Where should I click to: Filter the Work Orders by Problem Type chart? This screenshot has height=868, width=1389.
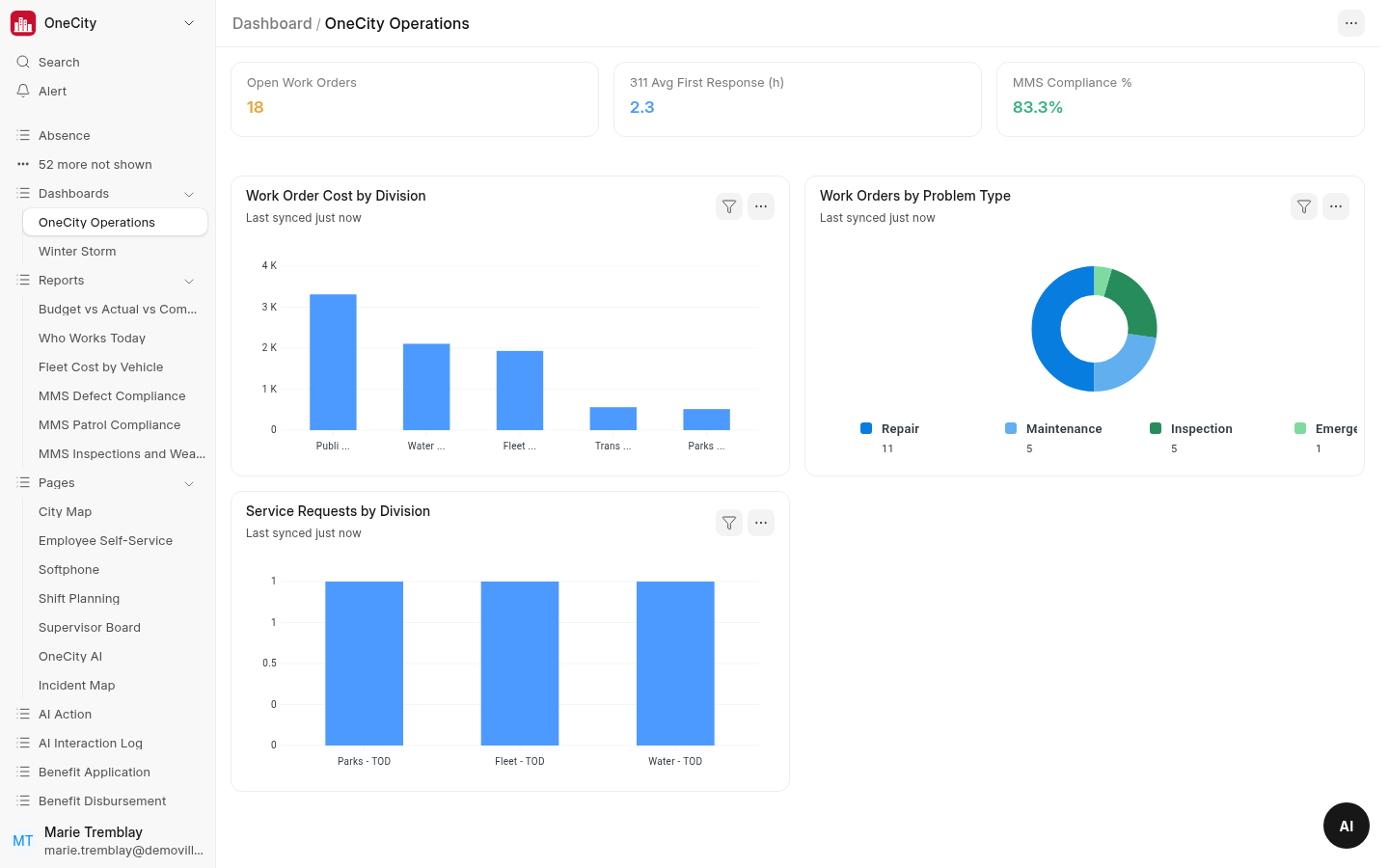(x=1304, y=206)
